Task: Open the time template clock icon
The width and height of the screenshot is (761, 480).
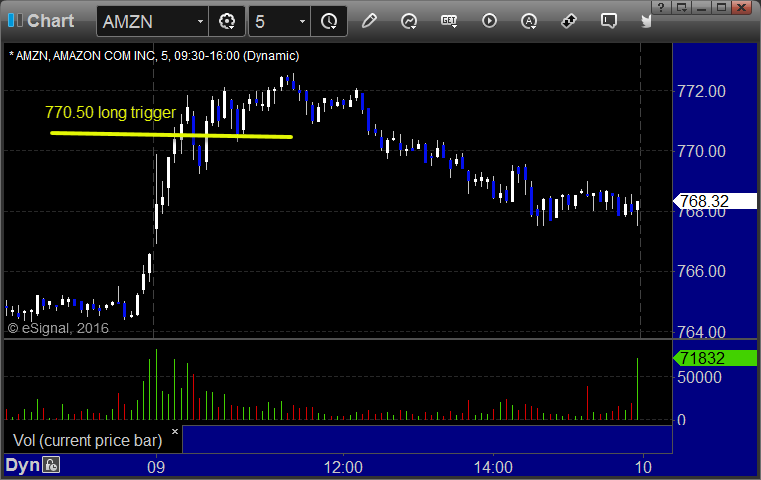Action: point(329,21)
